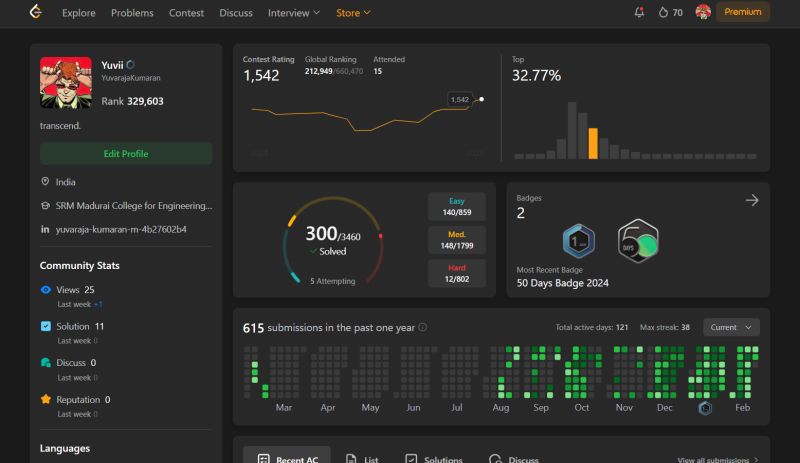Click the Edit Profile button
Screen dimensions: 800x463
pyautogui.click(x=126, y=154)
